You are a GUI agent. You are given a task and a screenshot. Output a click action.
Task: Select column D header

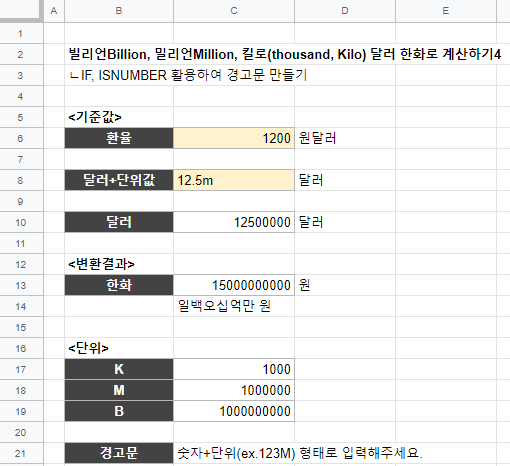pyautogui.click(x=345, y=11)
